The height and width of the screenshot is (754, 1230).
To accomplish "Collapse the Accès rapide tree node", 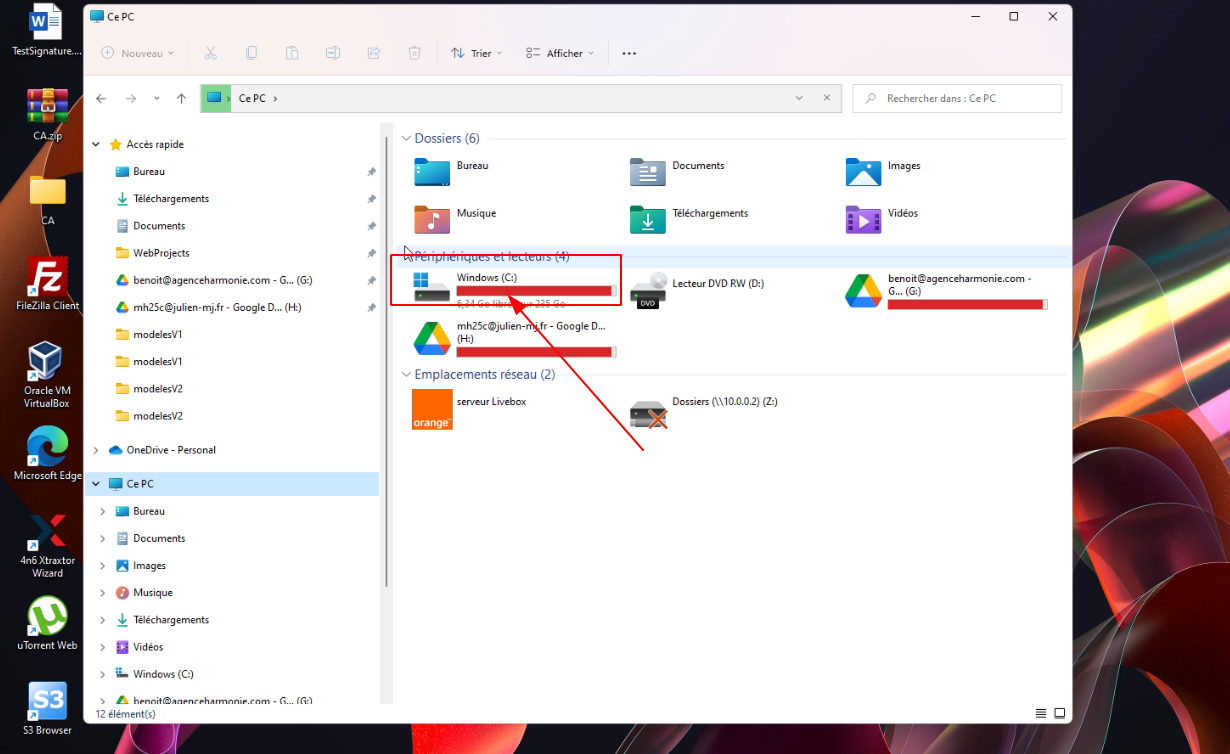I will (96, 144).
